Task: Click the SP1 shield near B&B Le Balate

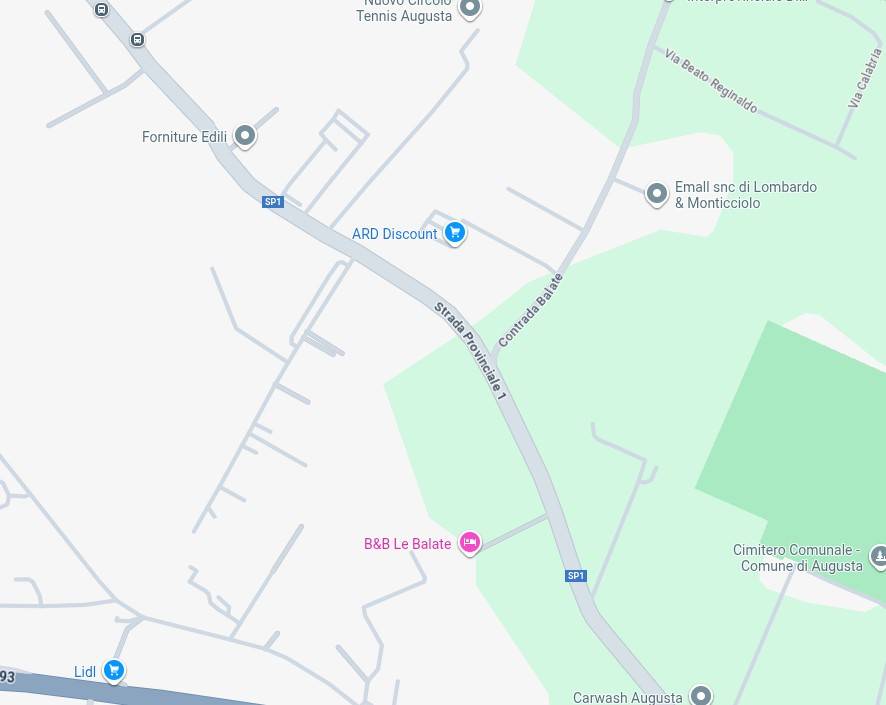Action: tap(576, 576)
